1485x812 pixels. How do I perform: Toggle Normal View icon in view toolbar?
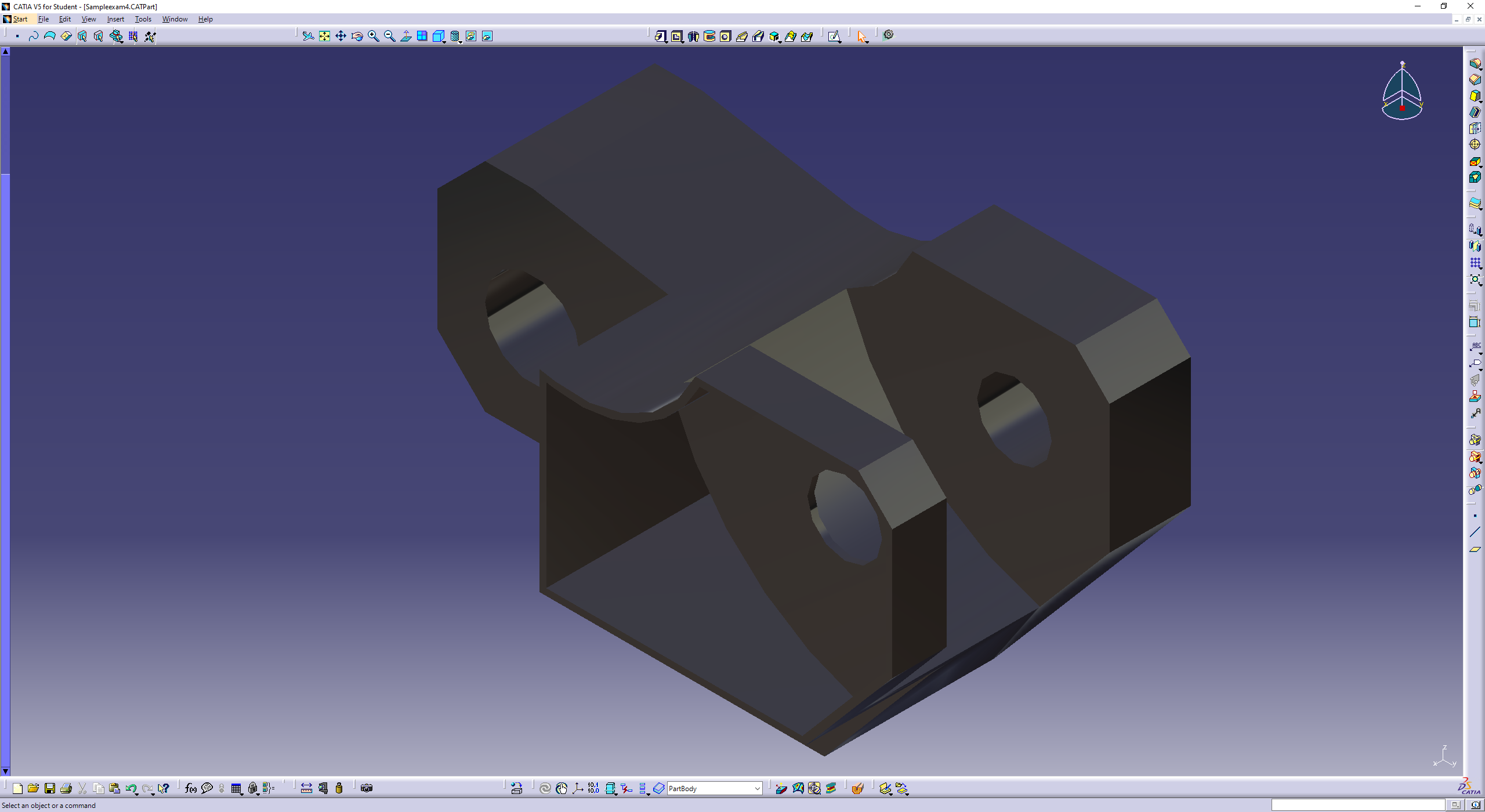pyautogui.click(x=405, y=37)
